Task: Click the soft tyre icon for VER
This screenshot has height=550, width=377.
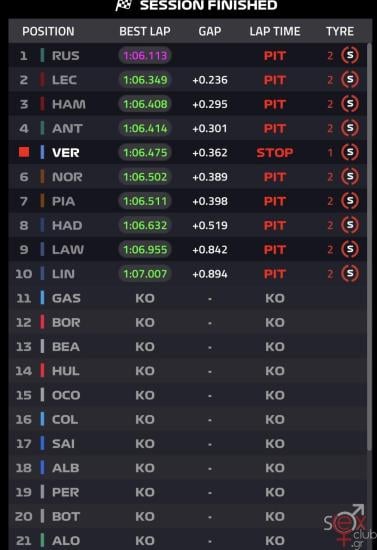Action: [350, 152]
